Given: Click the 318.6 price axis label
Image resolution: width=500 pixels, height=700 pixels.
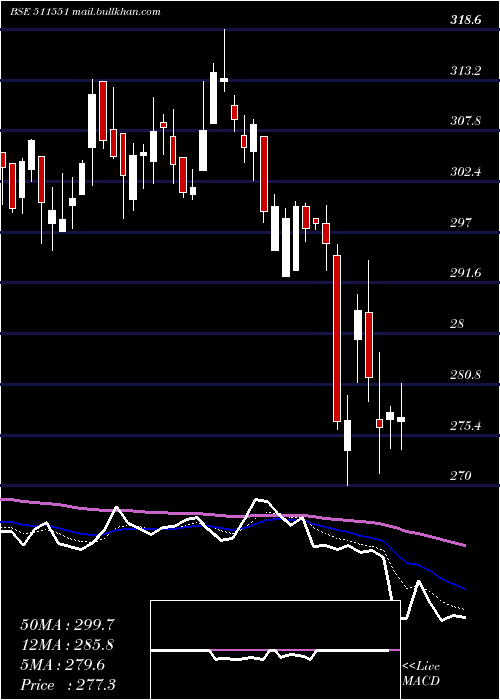Looking at the screenshot, I should click(466, 20).
